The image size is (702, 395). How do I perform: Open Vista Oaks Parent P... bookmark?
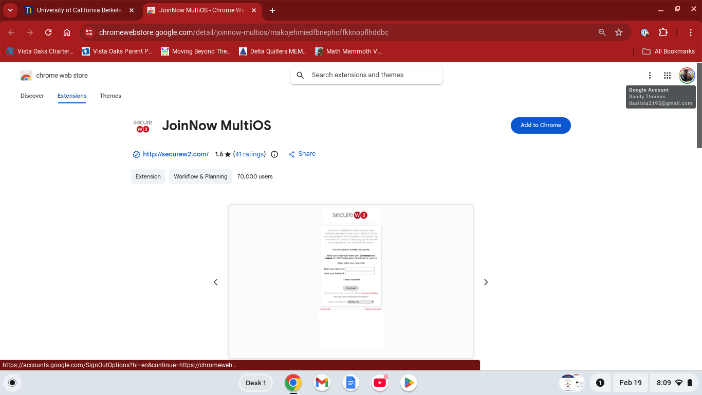tap(117, 52)
